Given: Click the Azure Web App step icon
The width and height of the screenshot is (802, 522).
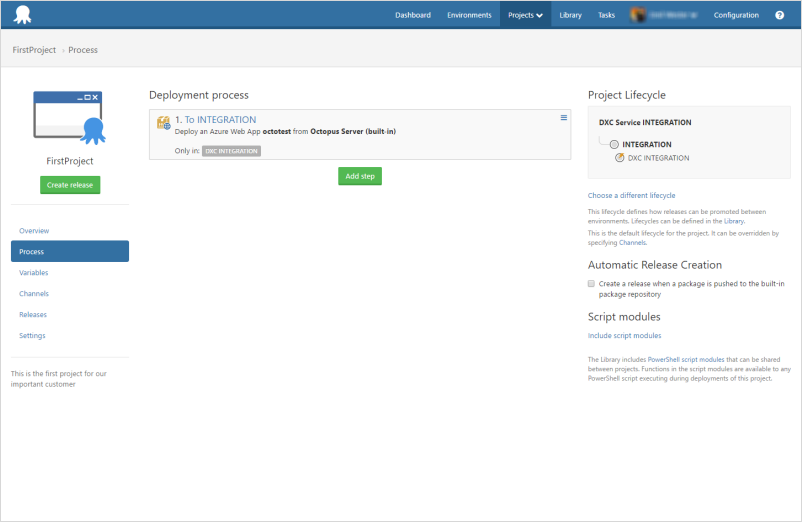Looking at the screenshot, I should tap(163, 123).
